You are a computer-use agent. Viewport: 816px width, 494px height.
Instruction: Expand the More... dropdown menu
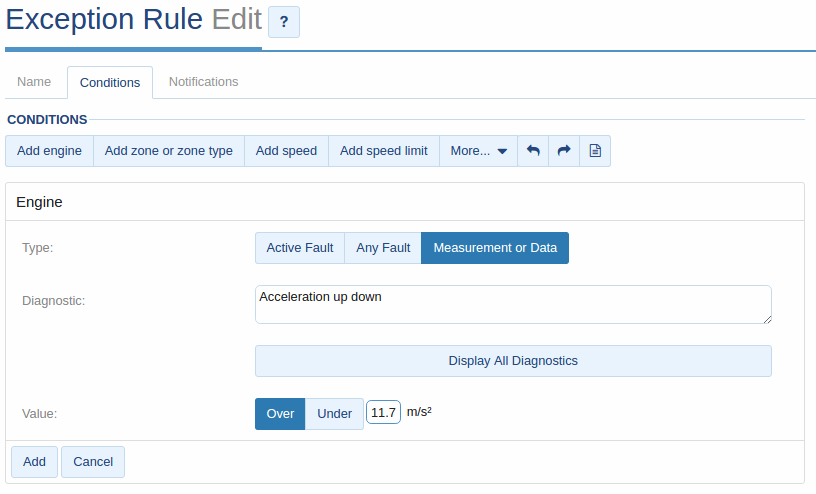tap(479, 151)
